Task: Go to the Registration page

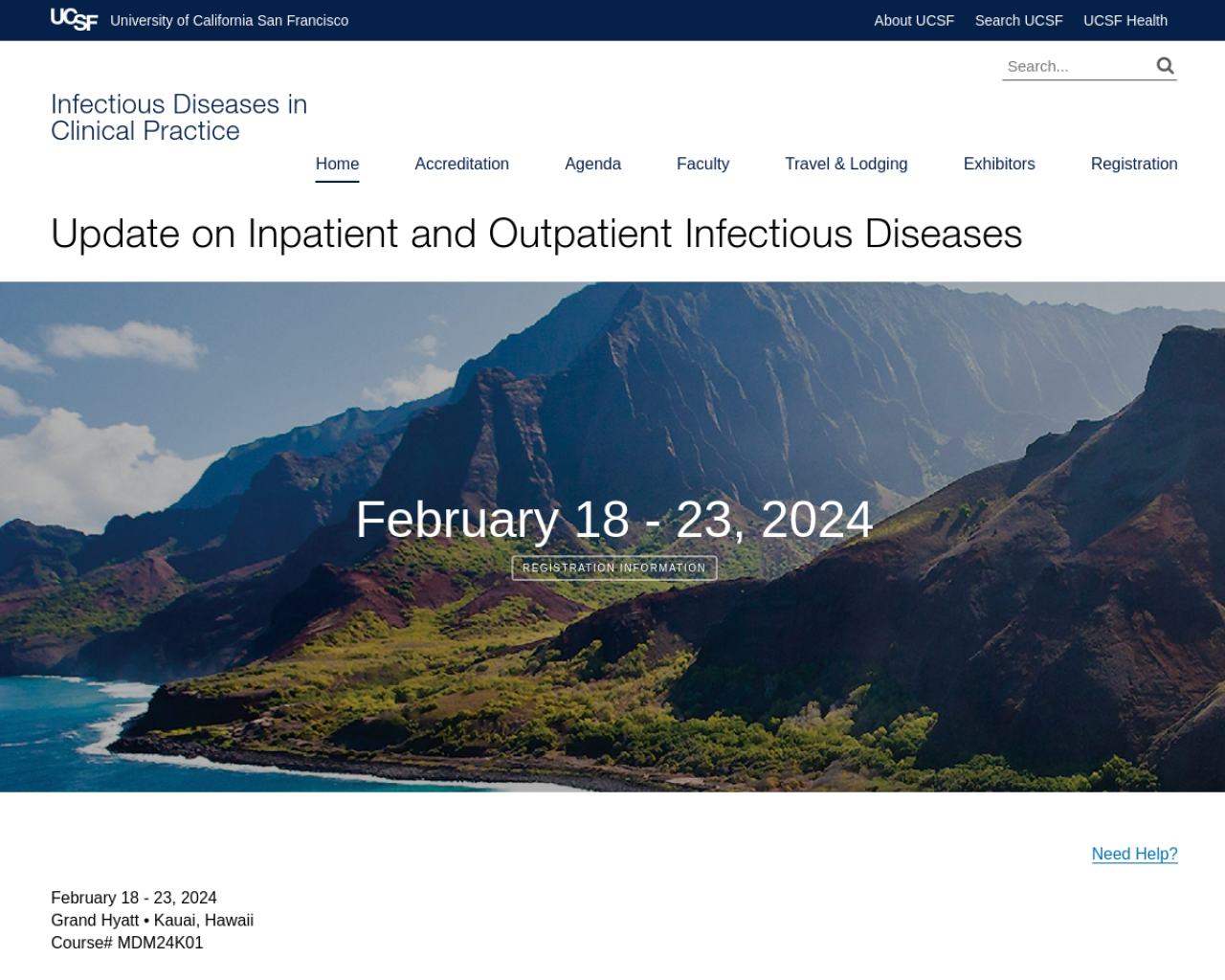Action: coord(1134,164)
